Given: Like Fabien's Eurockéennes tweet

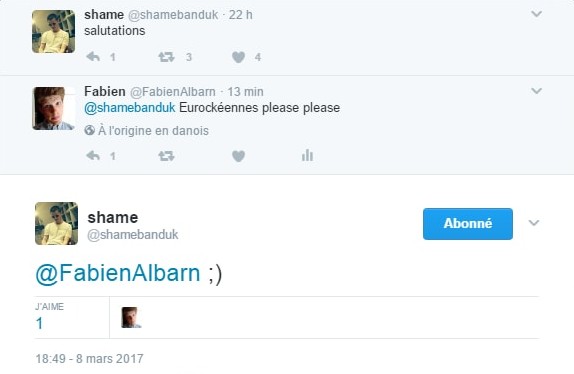Looking at the screenshot, I should (238, 156).
